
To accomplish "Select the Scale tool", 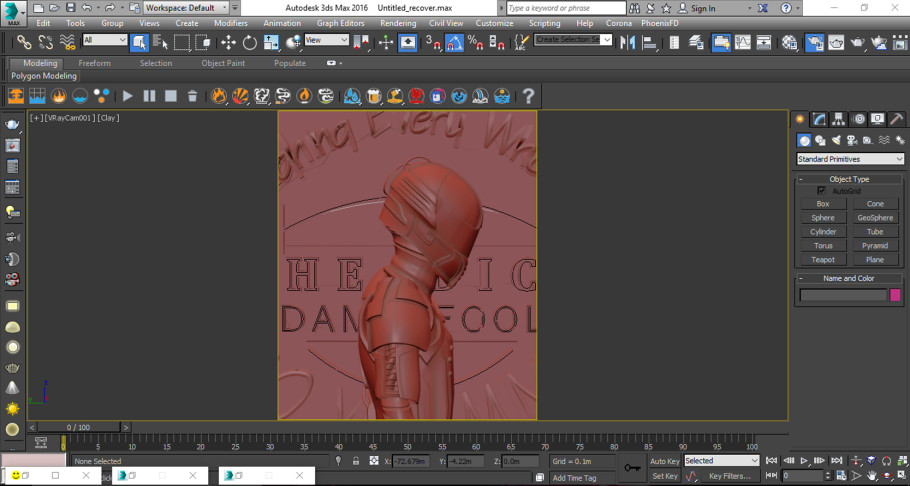I will (271, 42).
